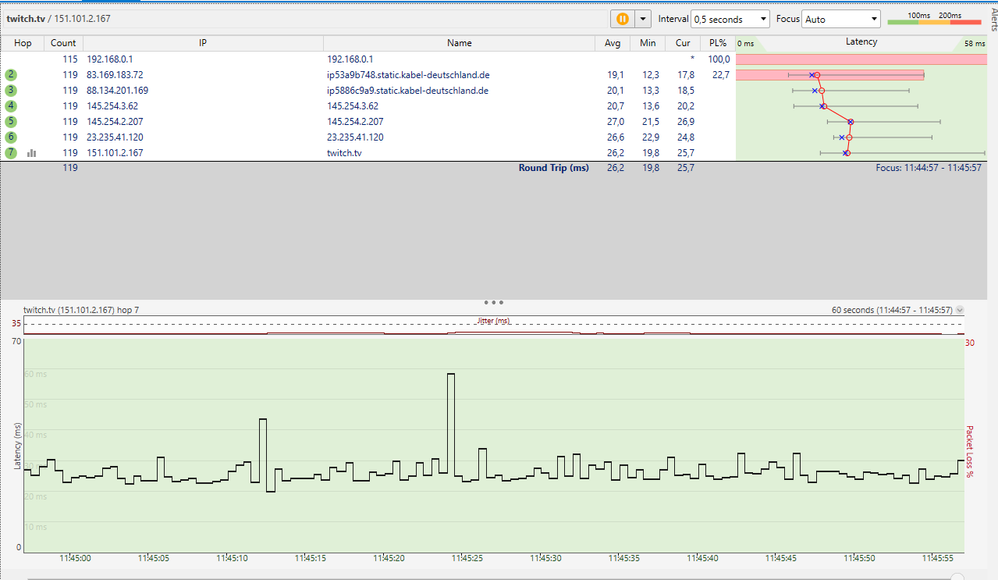The width and height of the screenshot is (998, 580).
Task: Click the 100,0 packet loss value
Action: (x=719, y=59)
